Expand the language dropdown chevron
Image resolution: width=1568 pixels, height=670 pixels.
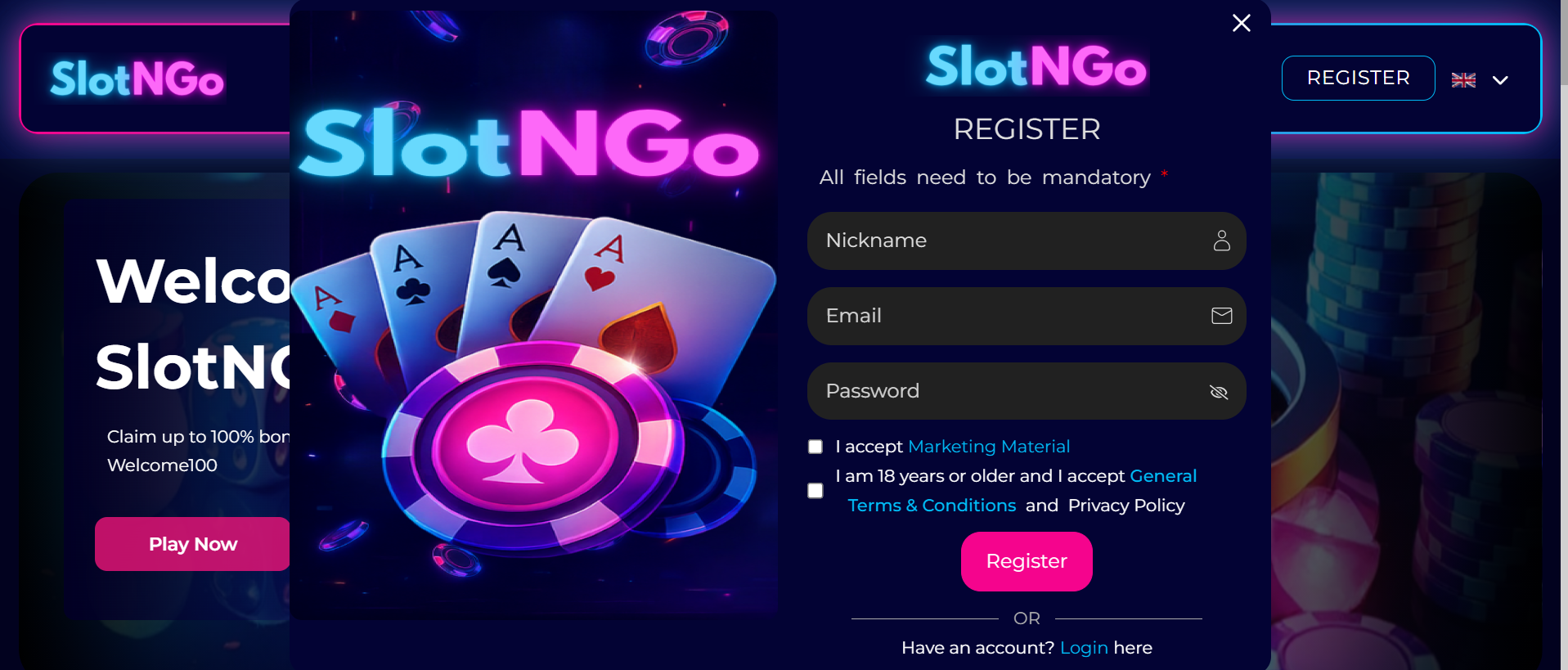[x=1500, y=80]
